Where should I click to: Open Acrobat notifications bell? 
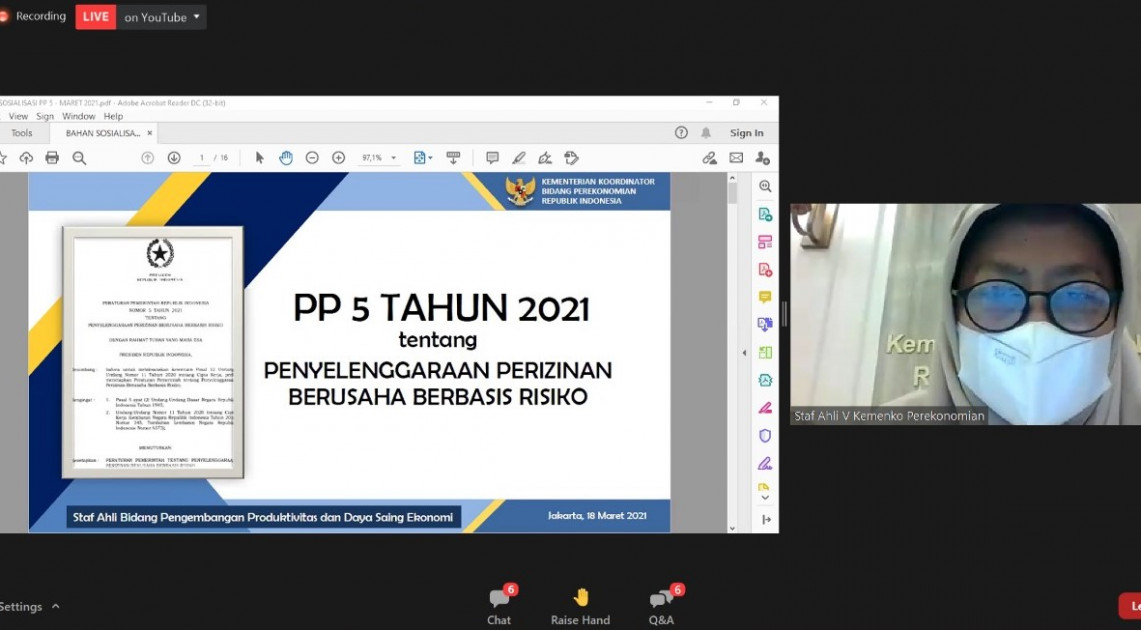coord(706,133)
